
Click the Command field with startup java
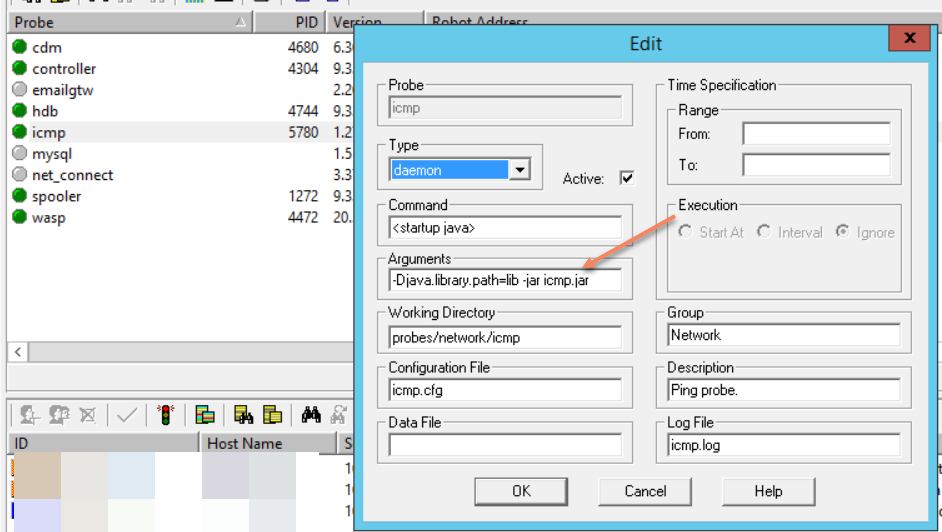click(x=505, y=228)
